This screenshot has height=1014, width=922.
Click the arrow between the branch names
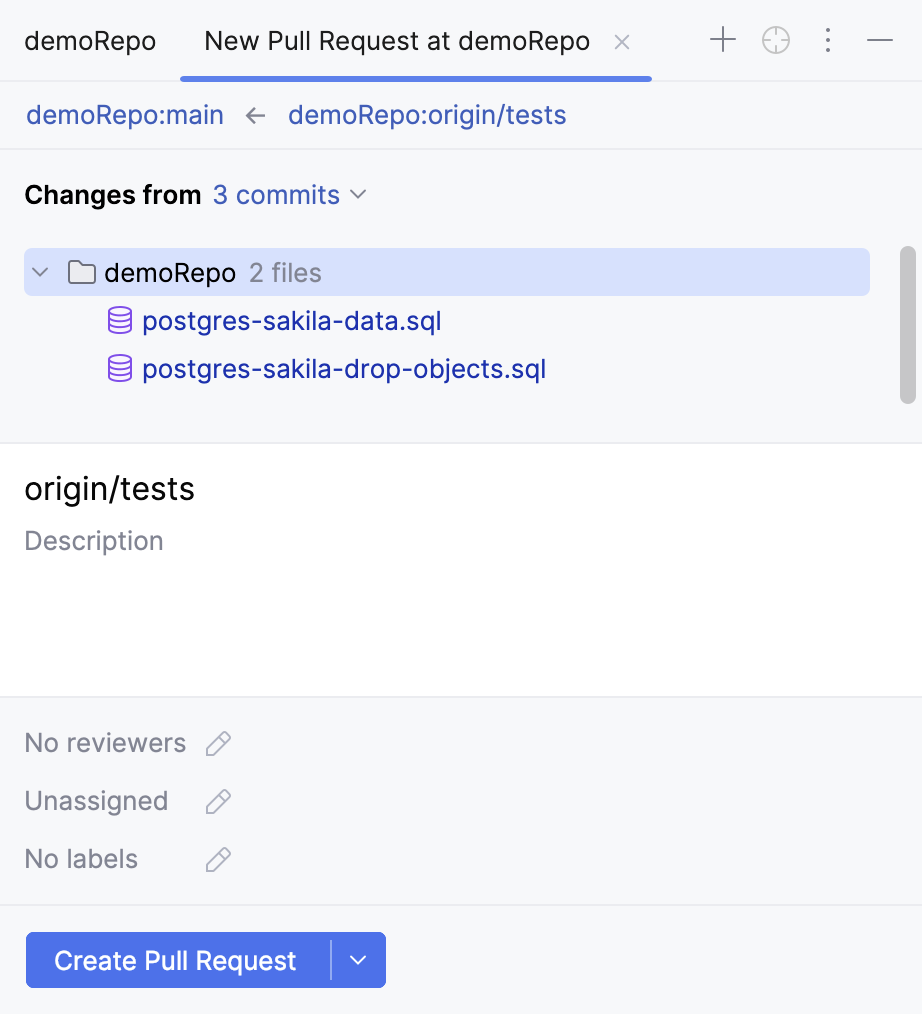tap(255, 115)
